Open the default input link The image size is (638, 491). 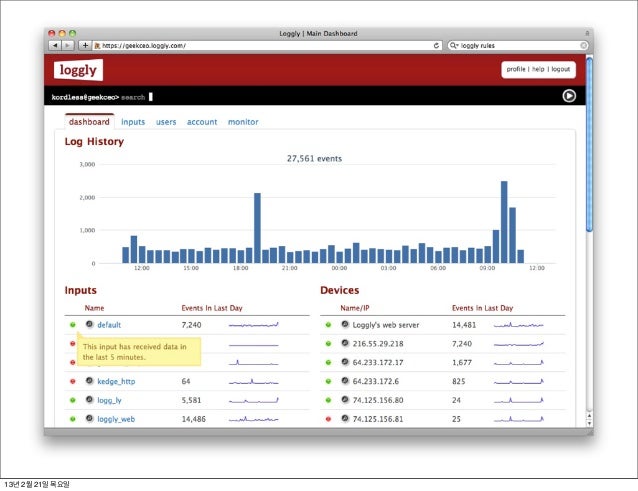coord(109,325)
